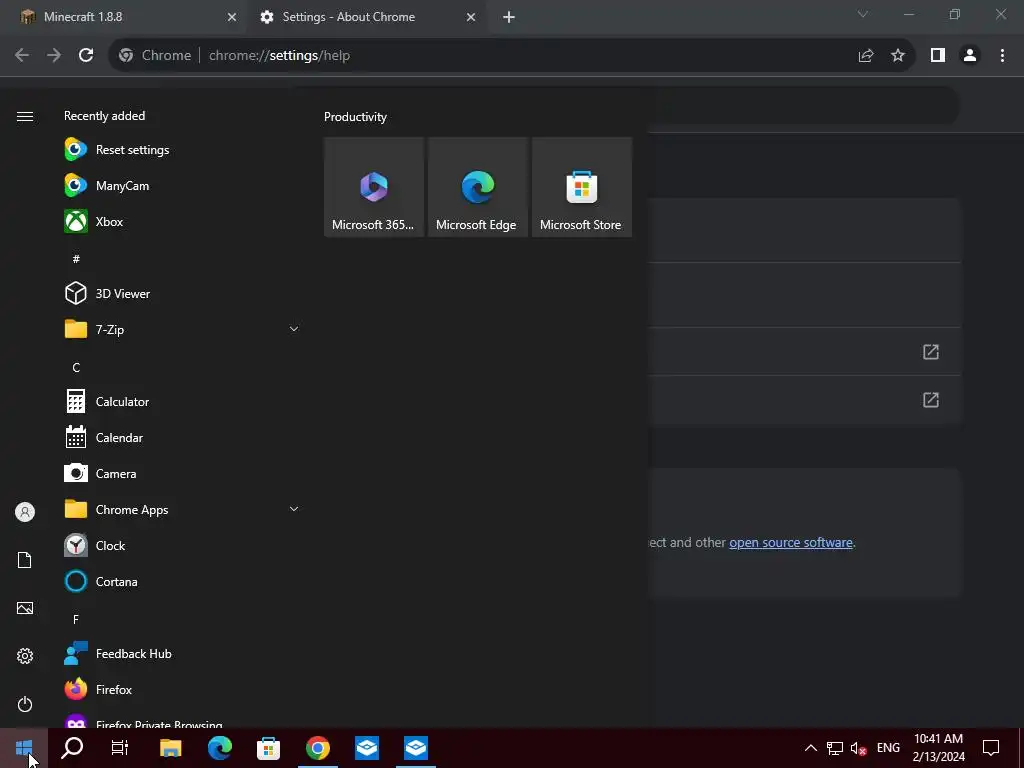This screenshot has width=1024, height=768.
Task: Launch Microsoft Edge from the taskbar
Action: tap(219, 748)
